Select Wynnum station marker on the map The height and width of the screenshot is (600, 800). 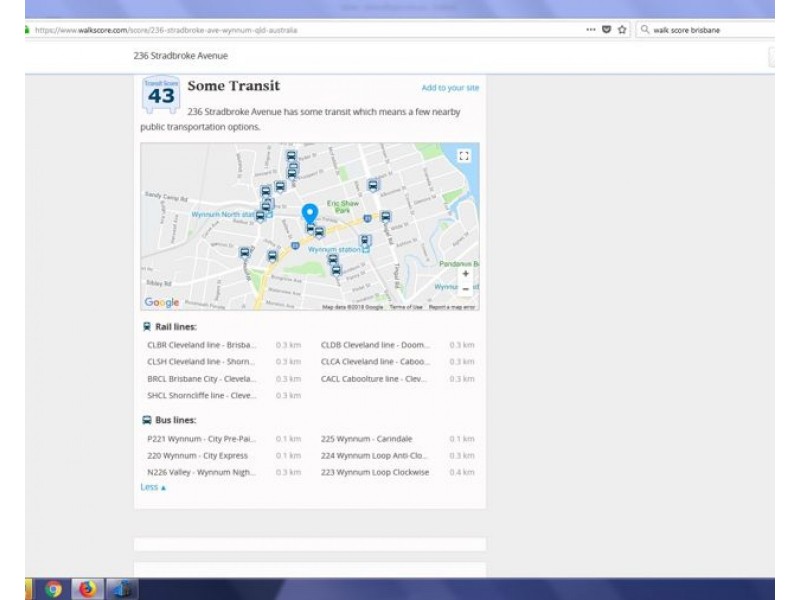(x=365, y=249)
